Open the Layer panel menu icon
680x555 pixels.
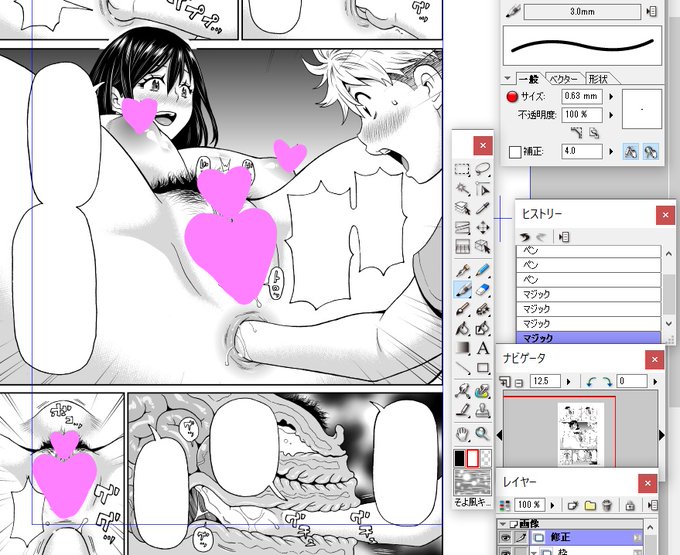pos(652,505)
